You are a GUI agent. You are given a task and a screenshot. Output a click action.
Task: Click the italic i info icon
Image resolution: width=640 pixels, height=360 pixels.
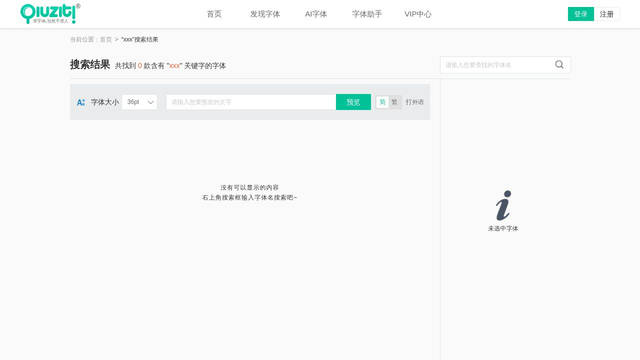[503, 205]
